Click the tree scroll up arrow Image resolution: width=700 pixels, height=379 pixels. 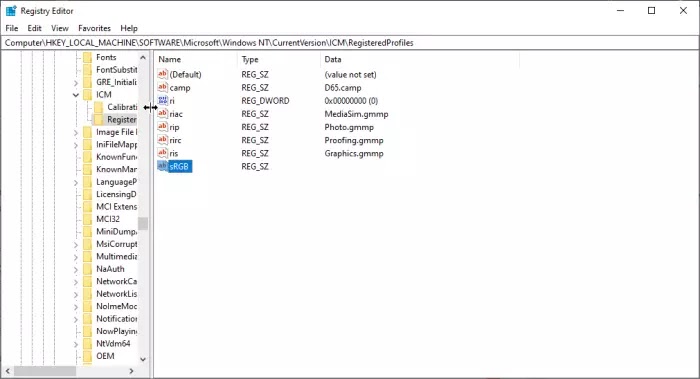click(x=143, y=58)
